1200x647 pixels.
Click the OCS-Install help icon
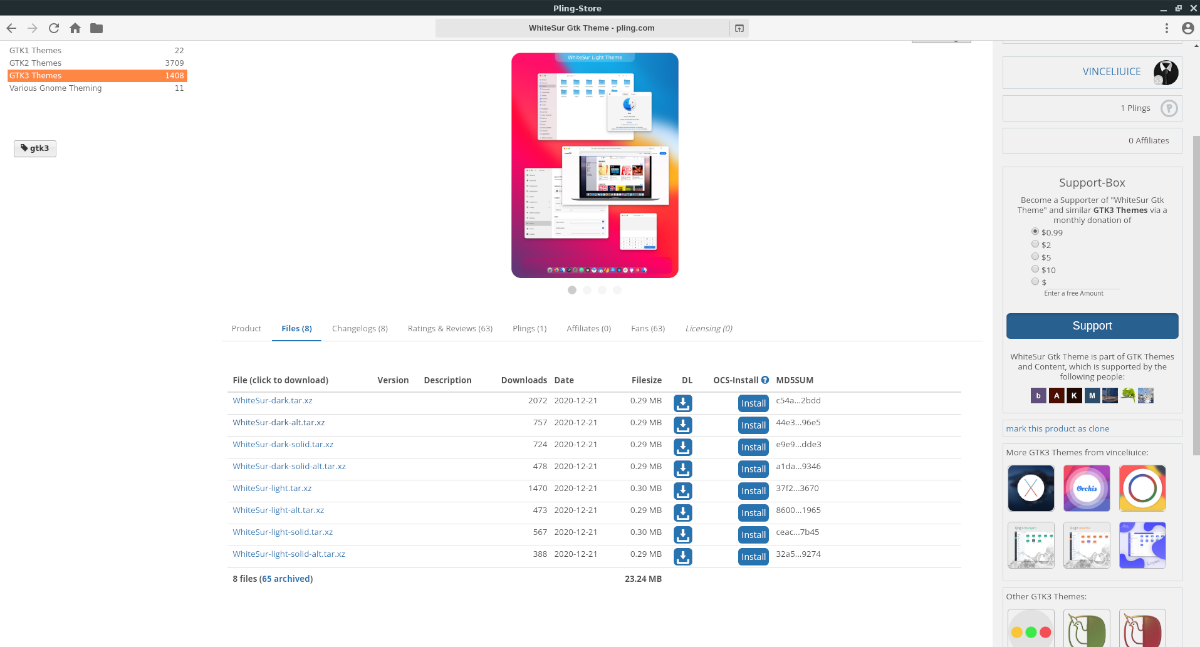point(765,380)
